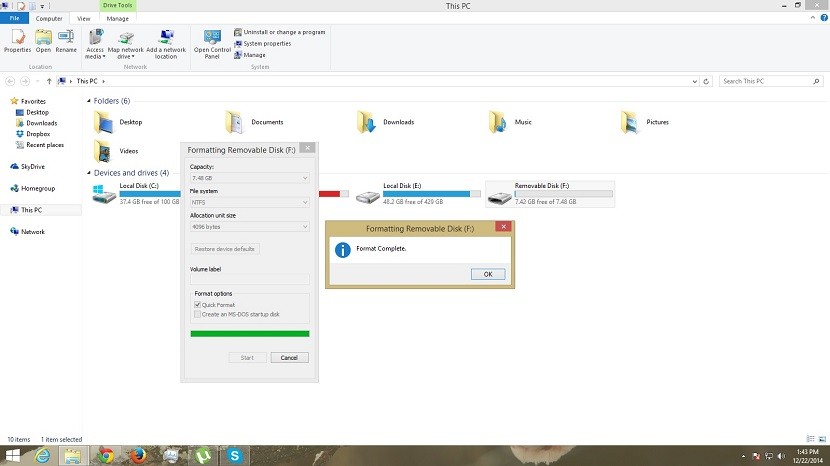Switch to the Manage ribbon tab
The image size is (830, 466).
[x=118, y=19]
